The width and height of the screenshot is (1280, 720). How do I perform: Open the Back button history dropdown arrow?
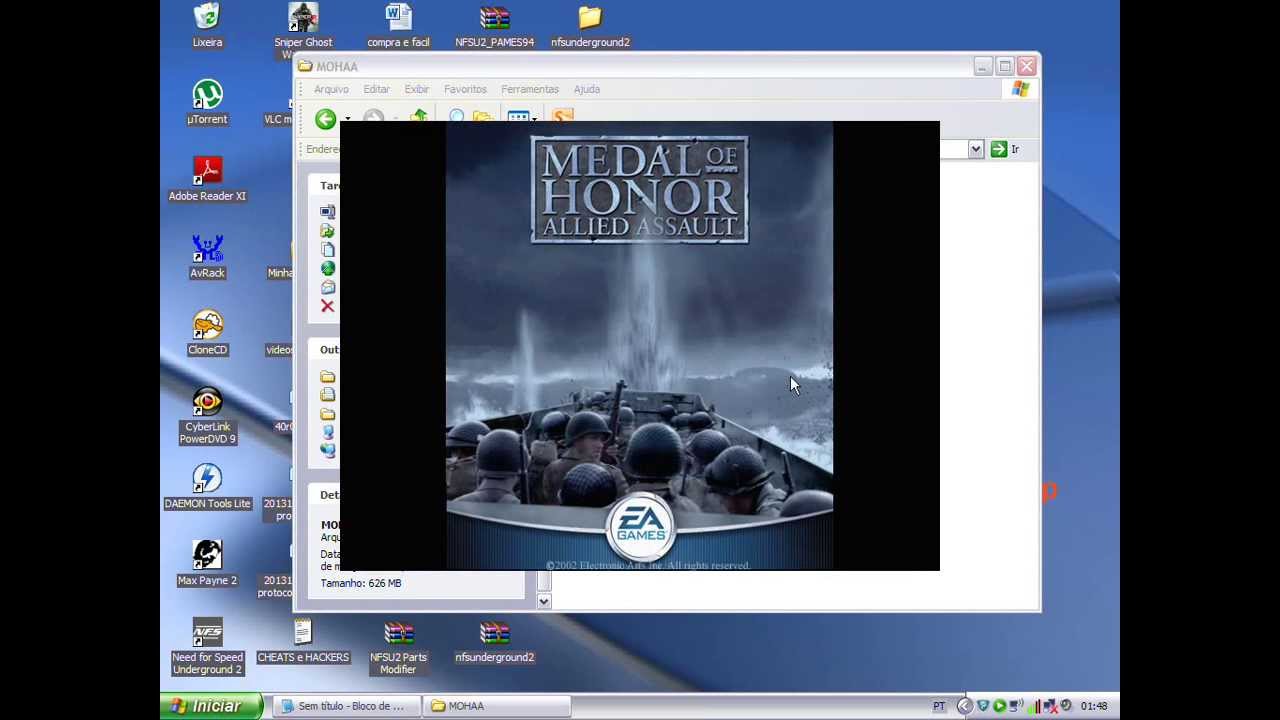[347, 119]
